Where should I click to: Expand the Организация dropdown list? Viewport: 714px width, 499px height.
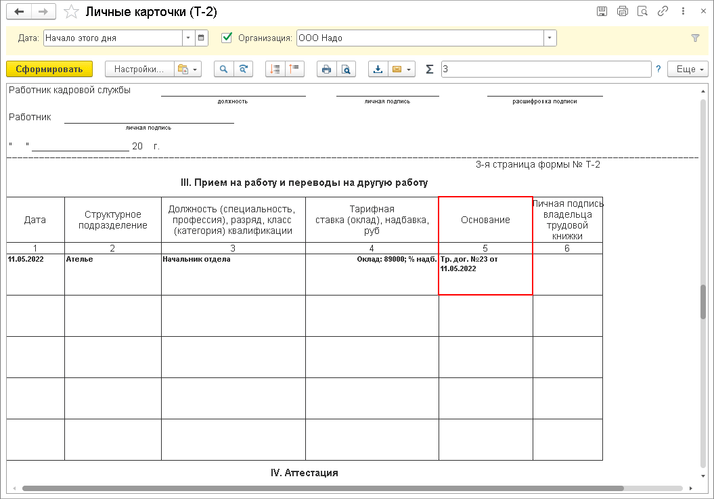(549, 38)
